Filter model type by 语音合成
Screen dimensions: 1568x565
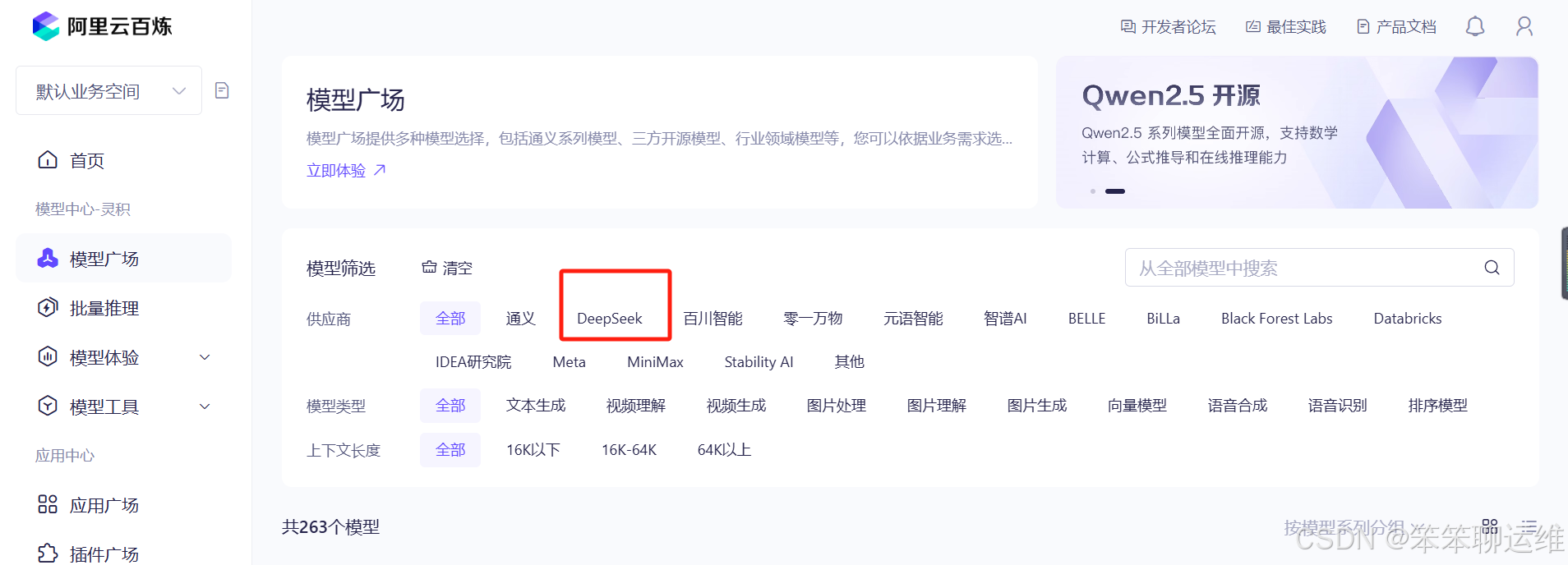coord(1238,406)
